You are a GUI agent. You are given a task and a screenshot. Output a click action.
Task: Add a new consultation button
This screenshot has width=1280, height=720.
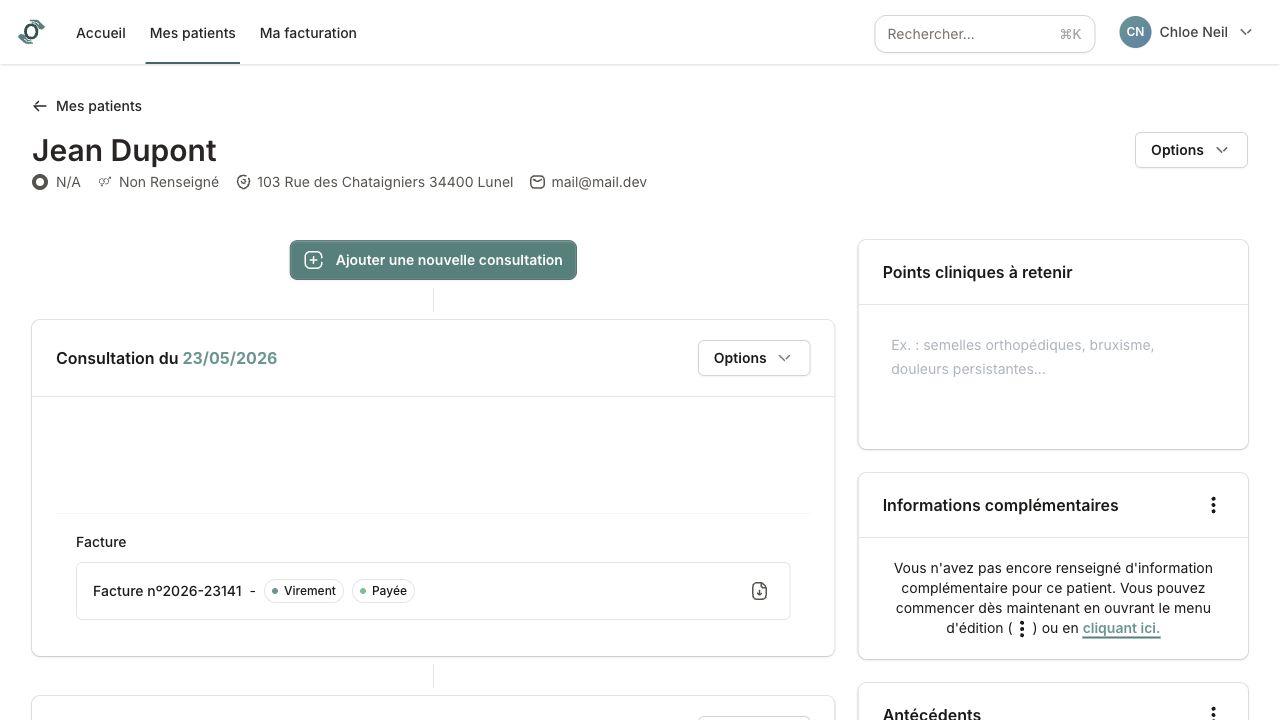433,260
